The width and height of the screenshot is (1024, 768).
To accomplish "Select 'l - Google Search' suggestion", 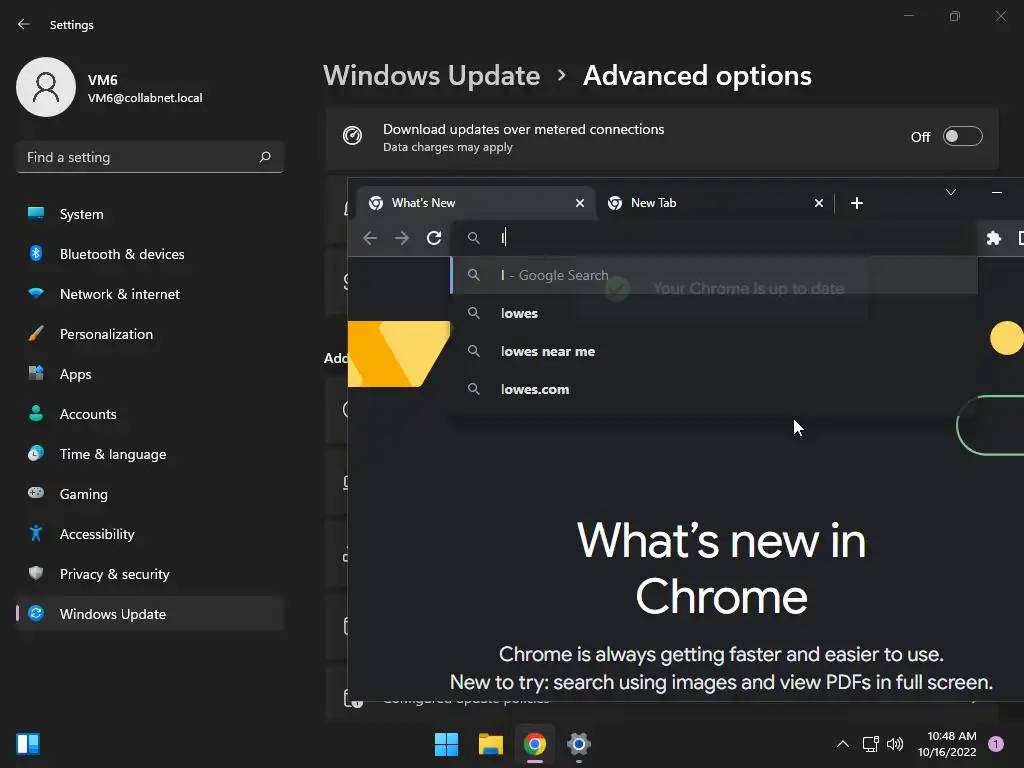I will tap(714, 276).
